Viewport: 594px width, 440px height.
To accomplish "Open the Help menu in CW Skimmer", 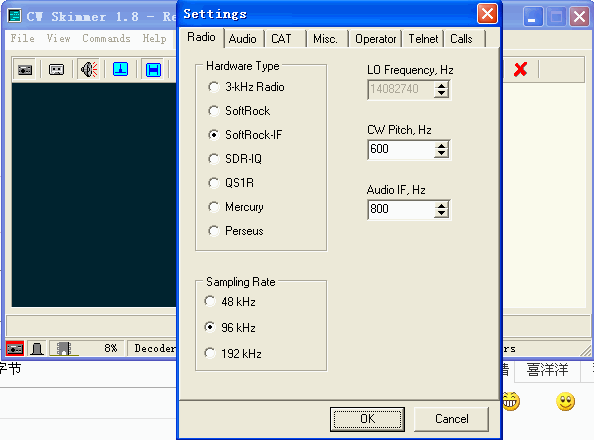I will 154,38.
